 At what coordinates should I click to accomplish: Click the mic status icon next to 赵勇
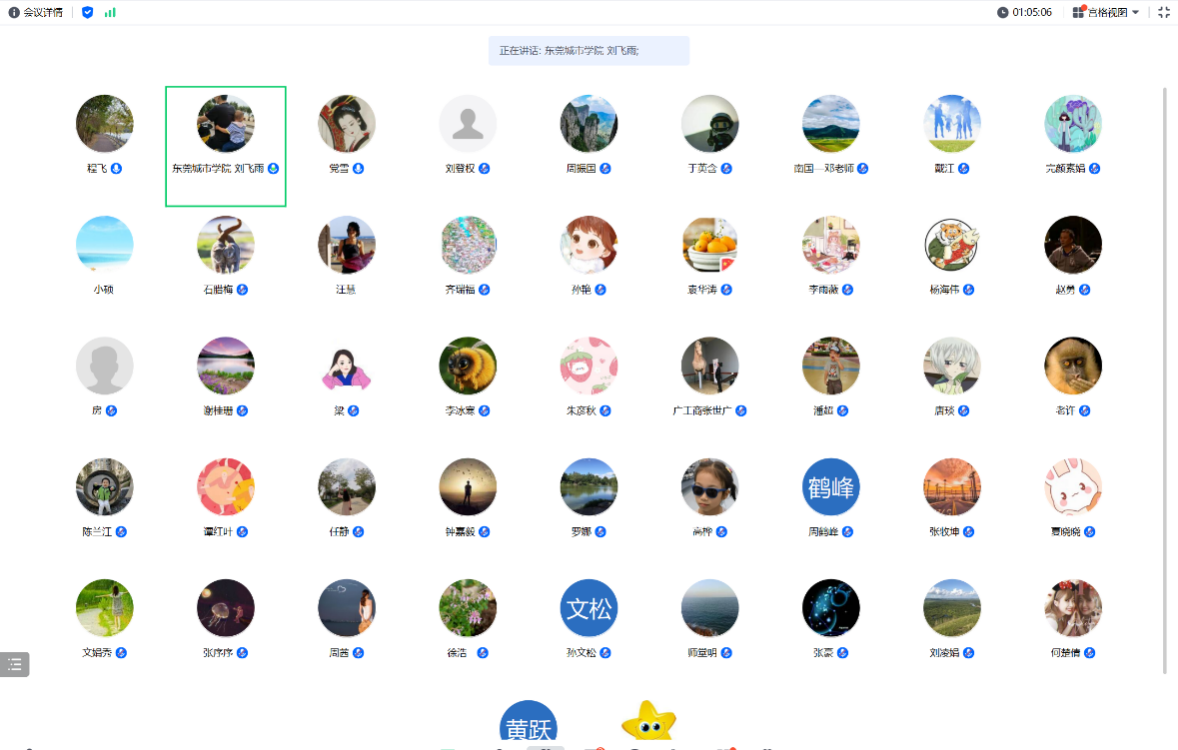1084,290
